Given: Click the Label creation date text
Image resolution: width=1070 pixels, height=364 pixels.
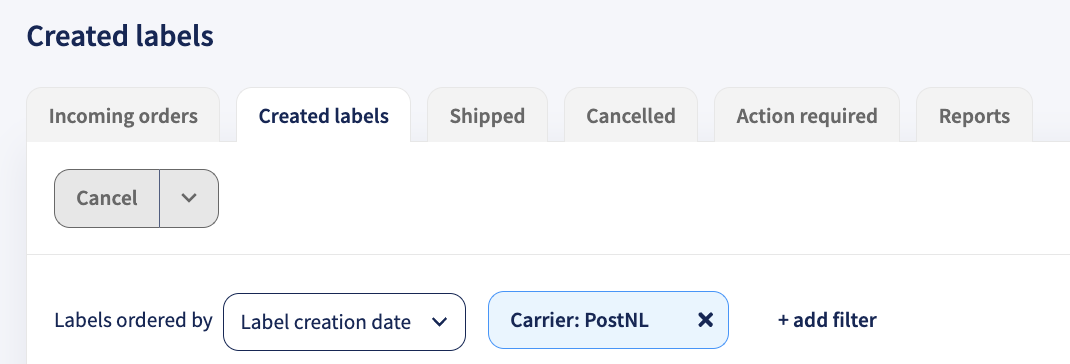Looking at the screenshot, I should (326, 322).
